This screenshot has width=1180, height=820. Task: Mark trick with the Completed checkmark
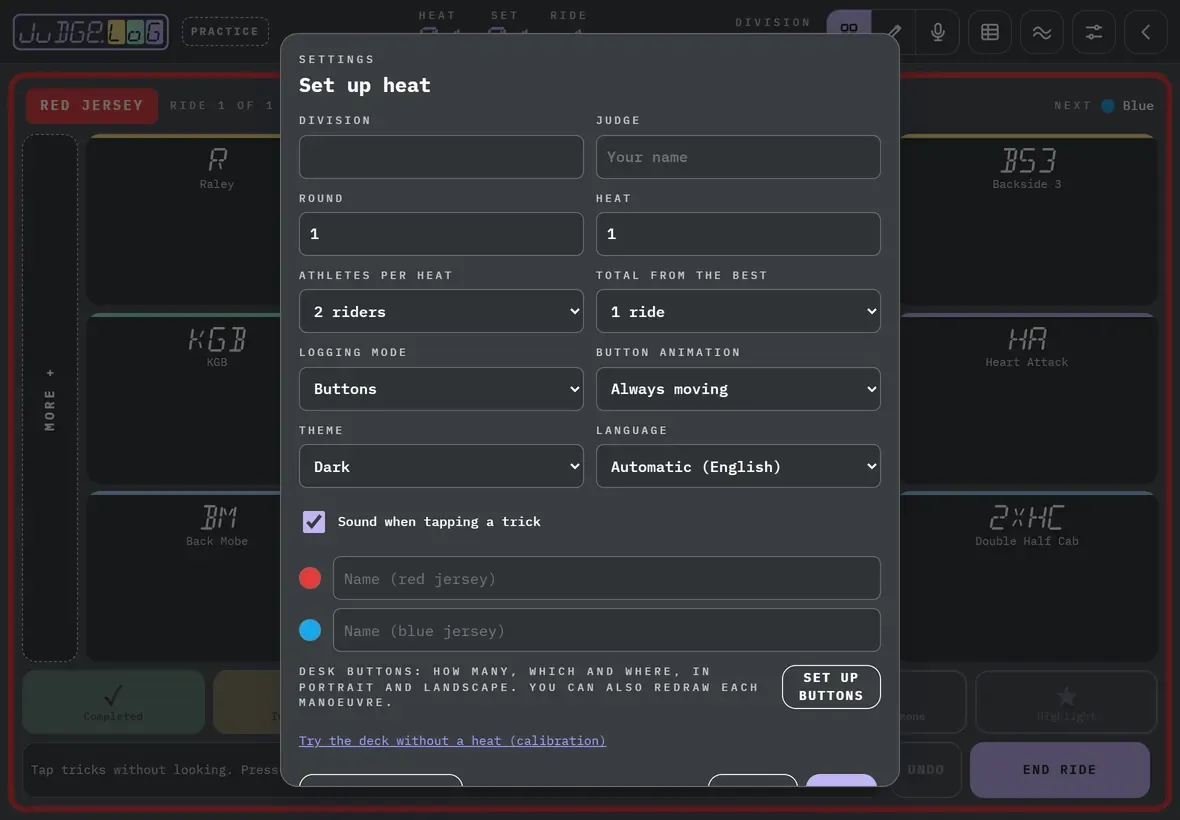(113, 702)
